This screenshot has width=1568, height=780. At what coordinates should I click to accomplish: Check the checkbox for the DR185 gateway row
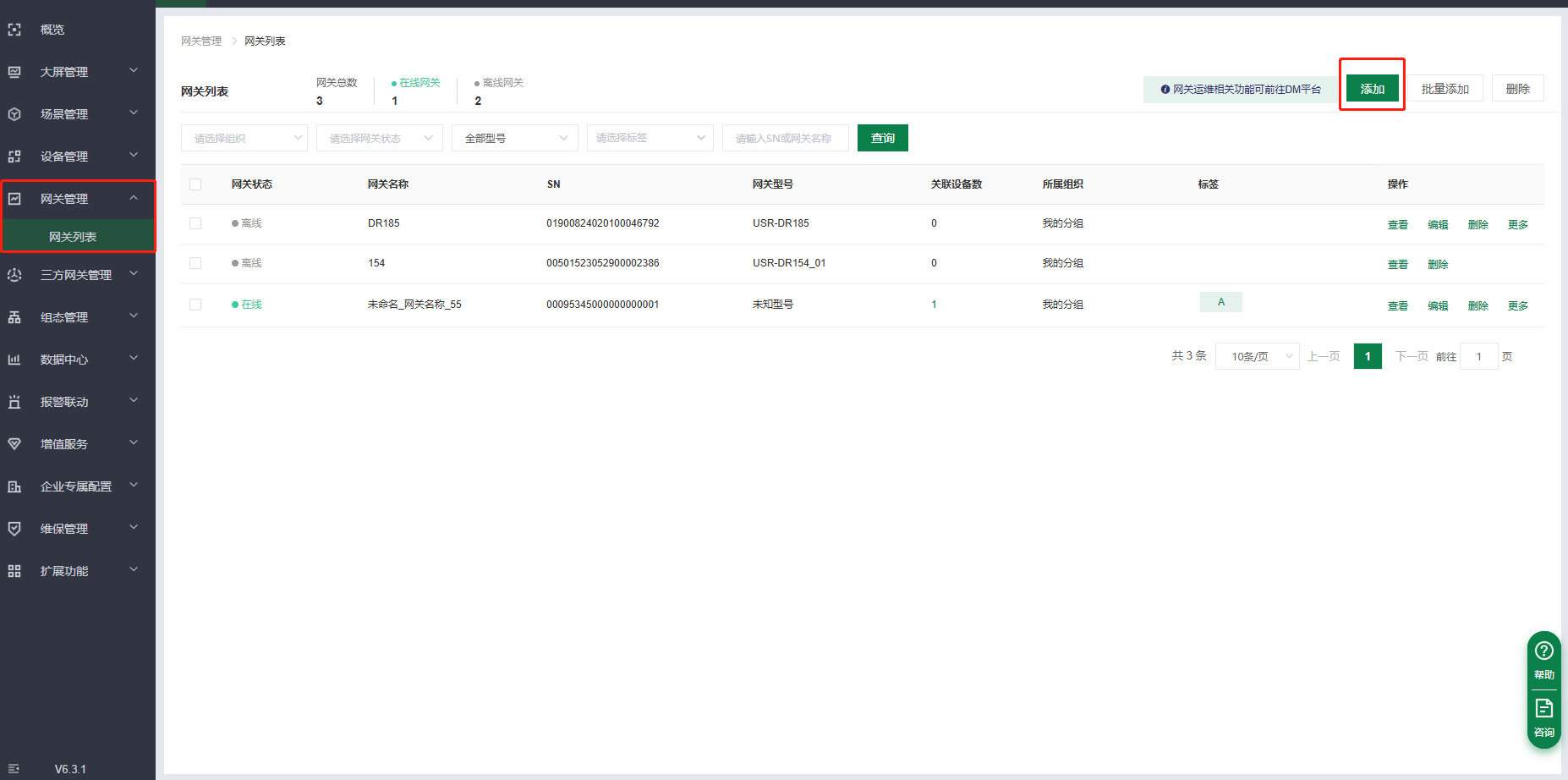195,223
